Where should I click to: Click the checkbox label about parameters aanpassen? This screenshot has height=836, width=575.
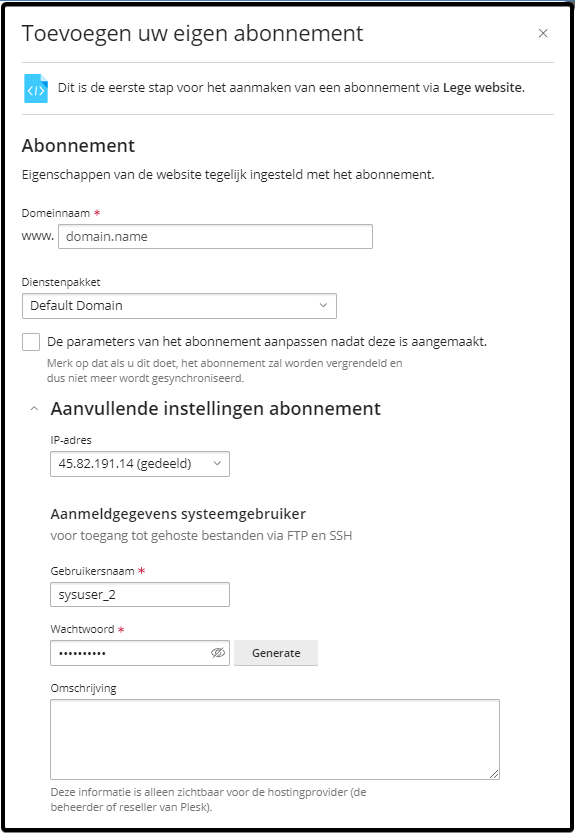267,342
